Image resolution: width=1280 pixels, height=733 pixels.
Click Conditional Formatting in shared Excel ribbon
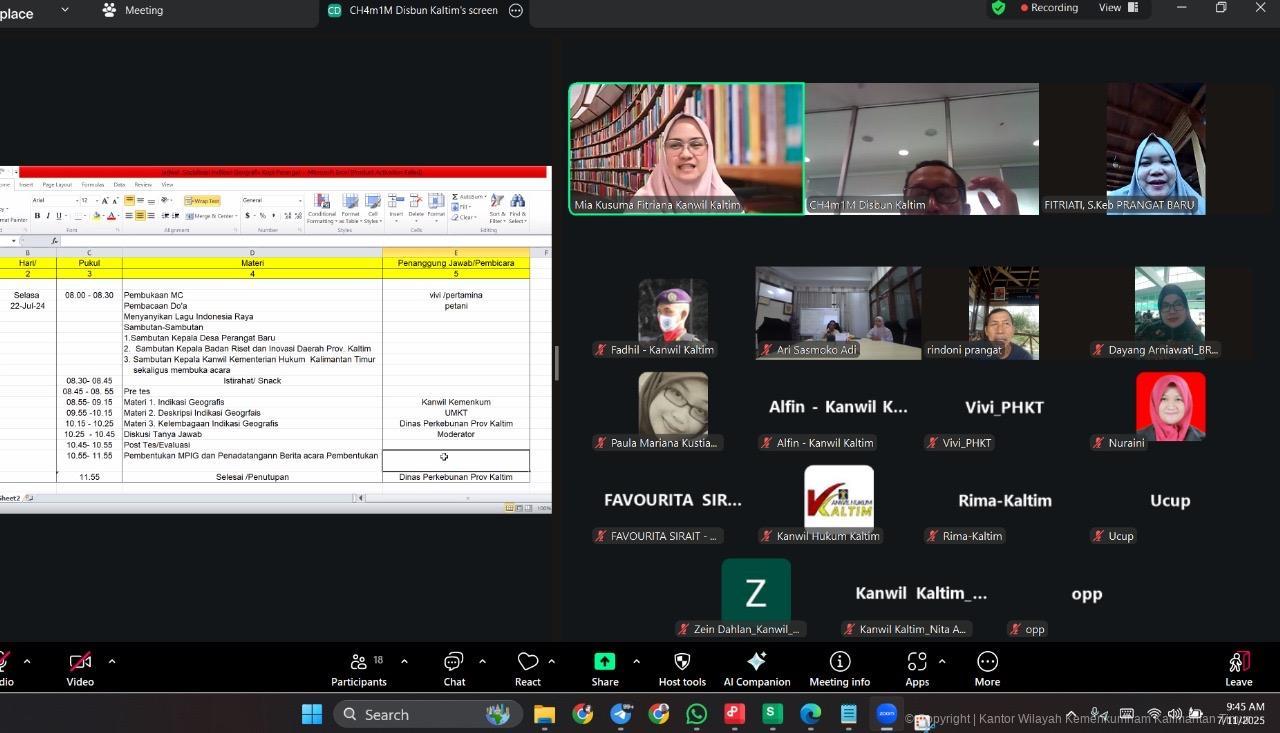click(x=322, y=208)
